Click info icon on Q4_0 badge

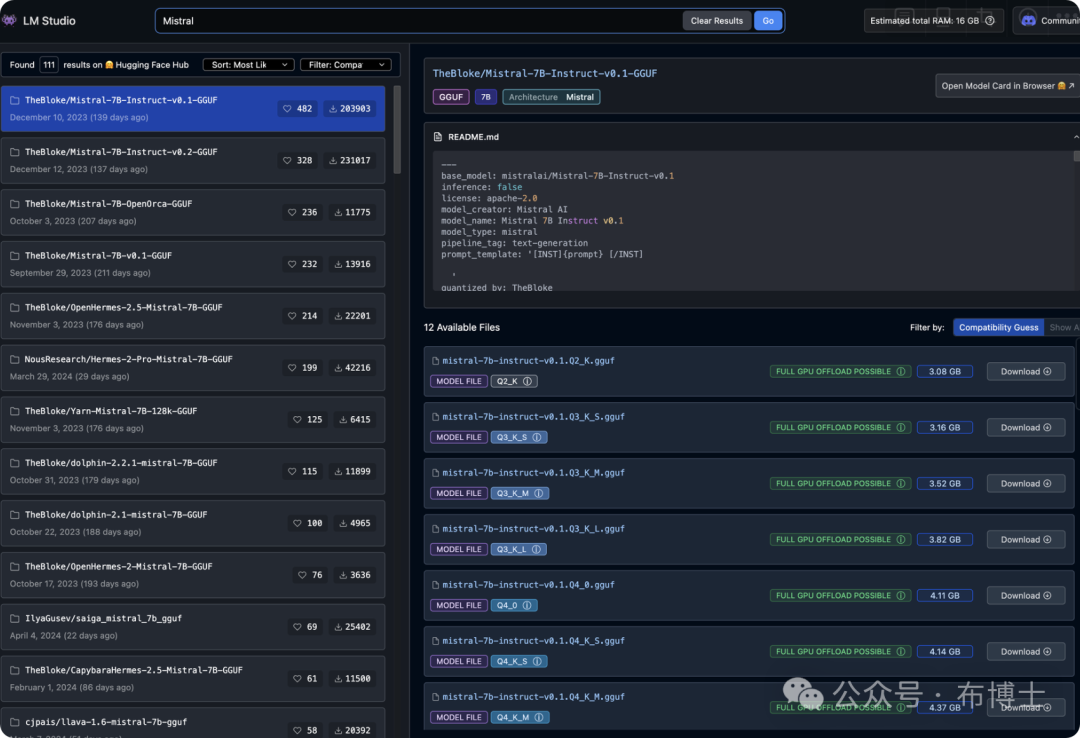(527, 605)
